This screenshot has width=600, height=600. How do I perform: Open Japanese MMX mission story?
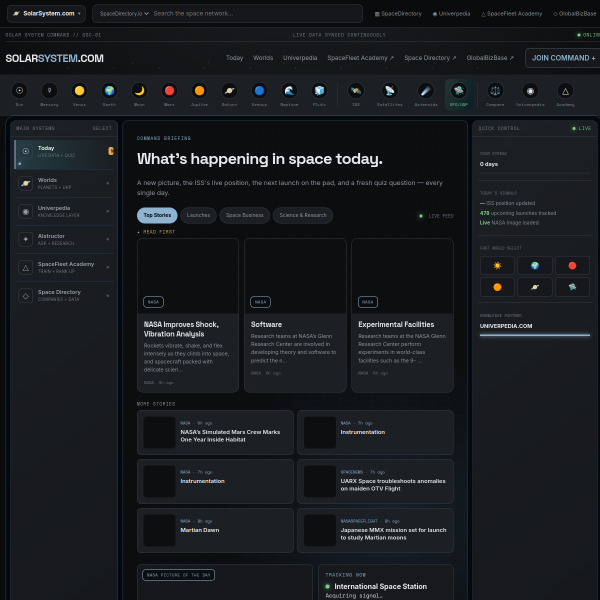point(375,530)
